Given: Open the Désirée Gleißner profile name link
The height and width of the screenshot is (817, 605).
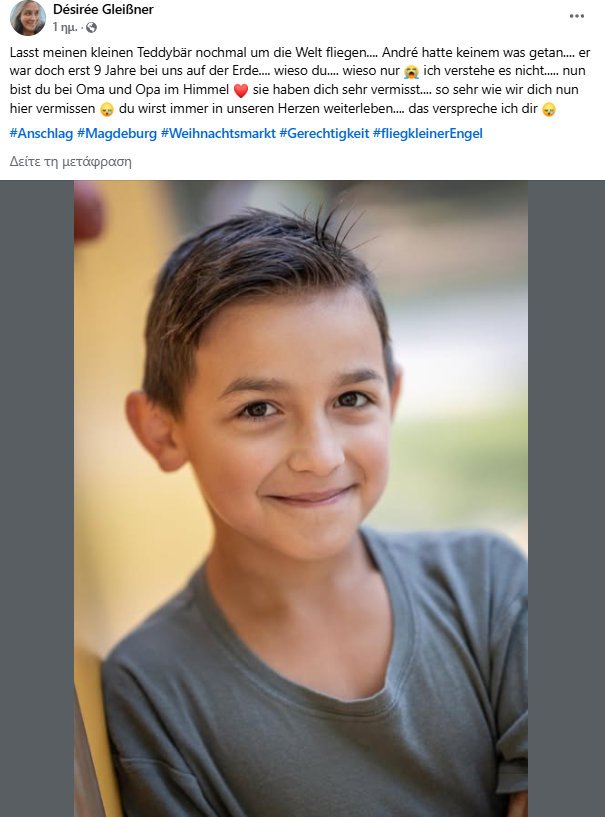Looking at the screenshot, I should tap(103, 9).
